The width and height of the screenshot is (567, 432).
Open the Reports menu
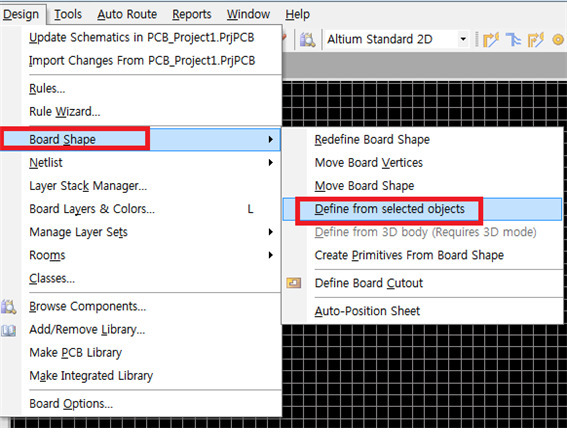pos(192,14)
